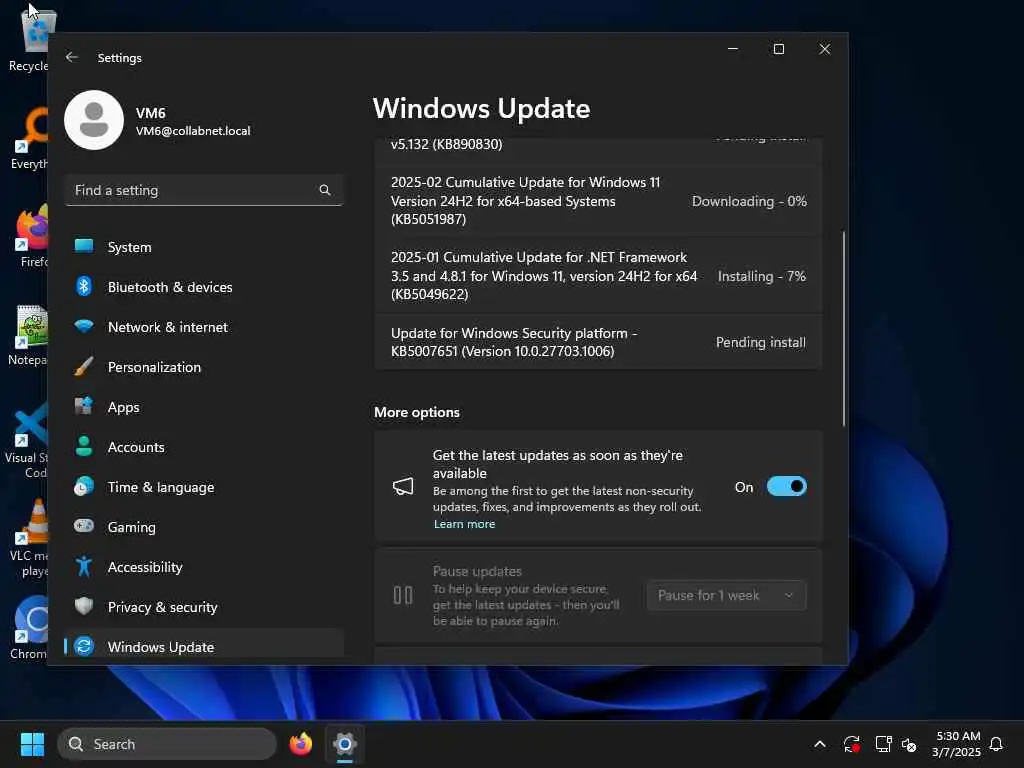Click the Settings gear taskbar icon
The image size is (1024, 768).
tap(345, 744)
